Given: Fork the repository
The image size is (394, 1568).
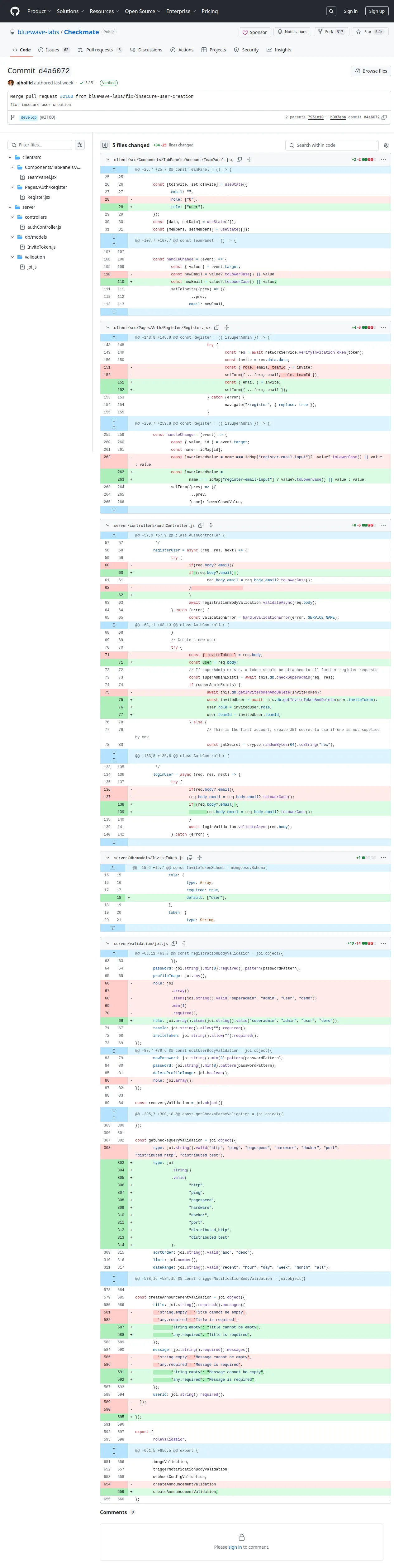Looking at the screenshot, I should coord(331,32).
